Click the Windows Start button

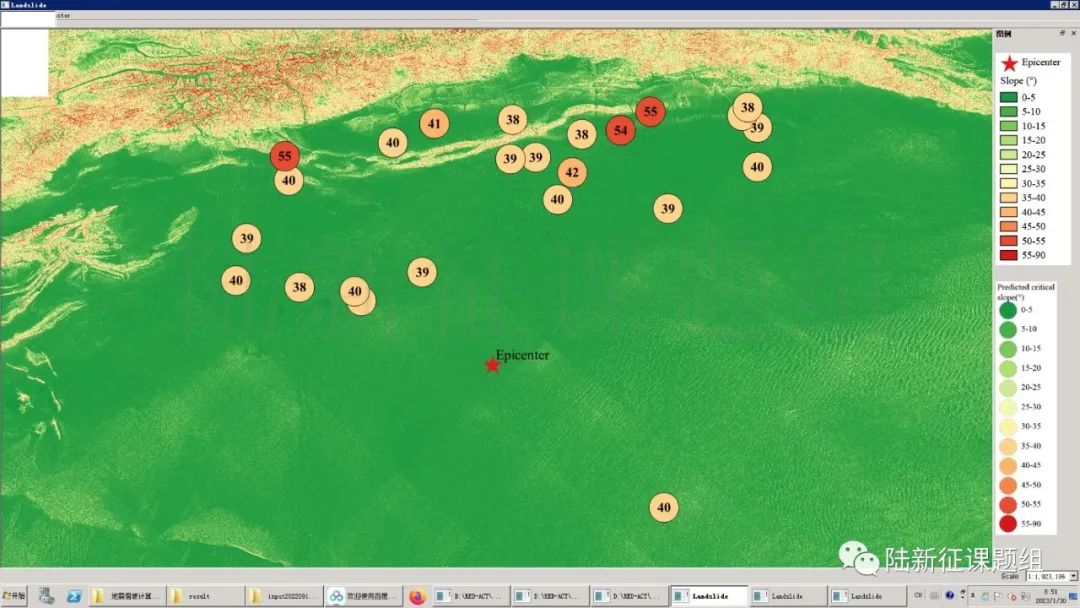click(14, 597)
